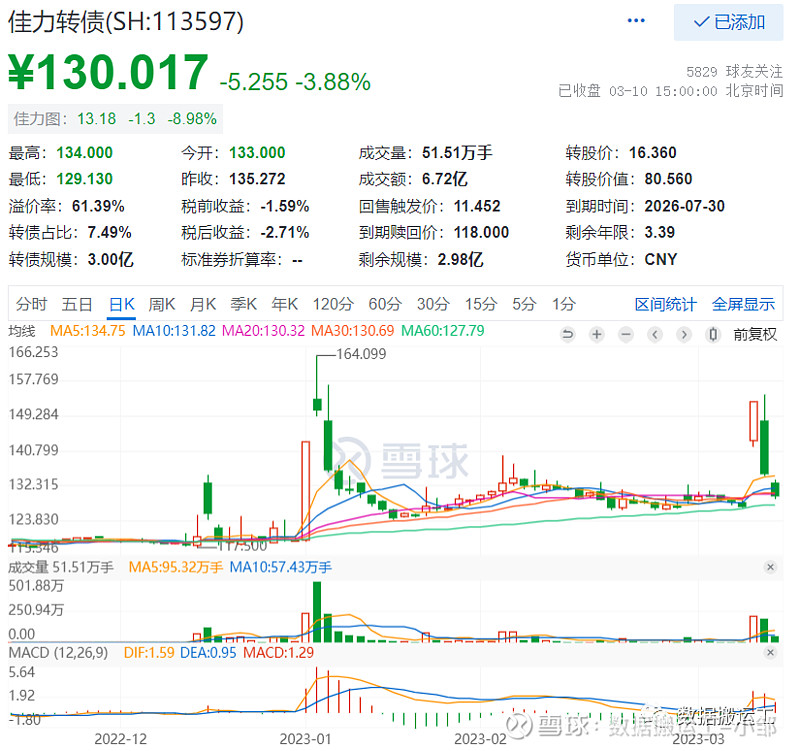Select the 月K chart tab
This screenshot has width=800, height=751.
tap(203, 305)
